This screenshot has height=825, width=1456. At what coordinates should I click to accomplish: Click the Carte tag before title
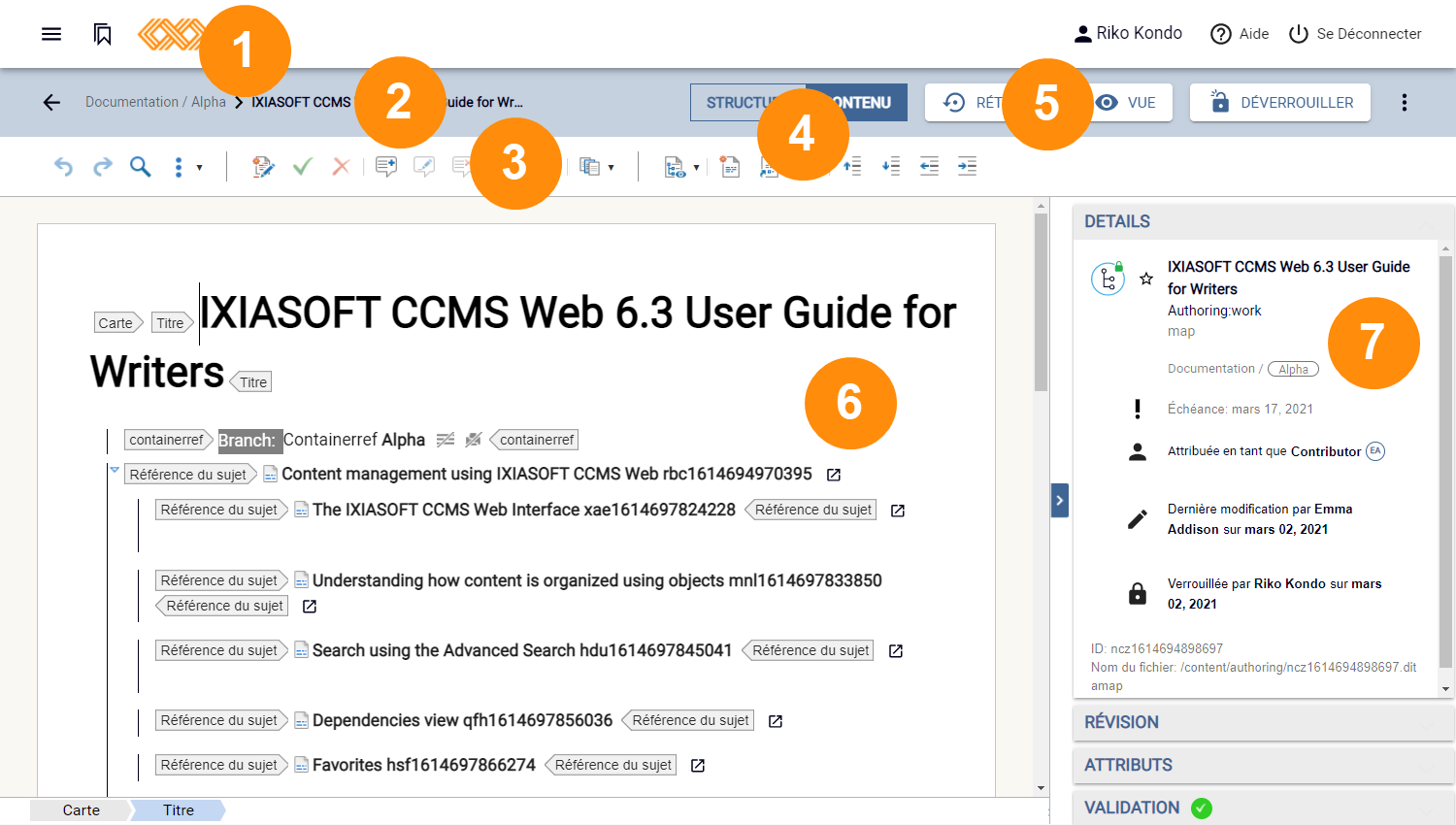point(118,323)
